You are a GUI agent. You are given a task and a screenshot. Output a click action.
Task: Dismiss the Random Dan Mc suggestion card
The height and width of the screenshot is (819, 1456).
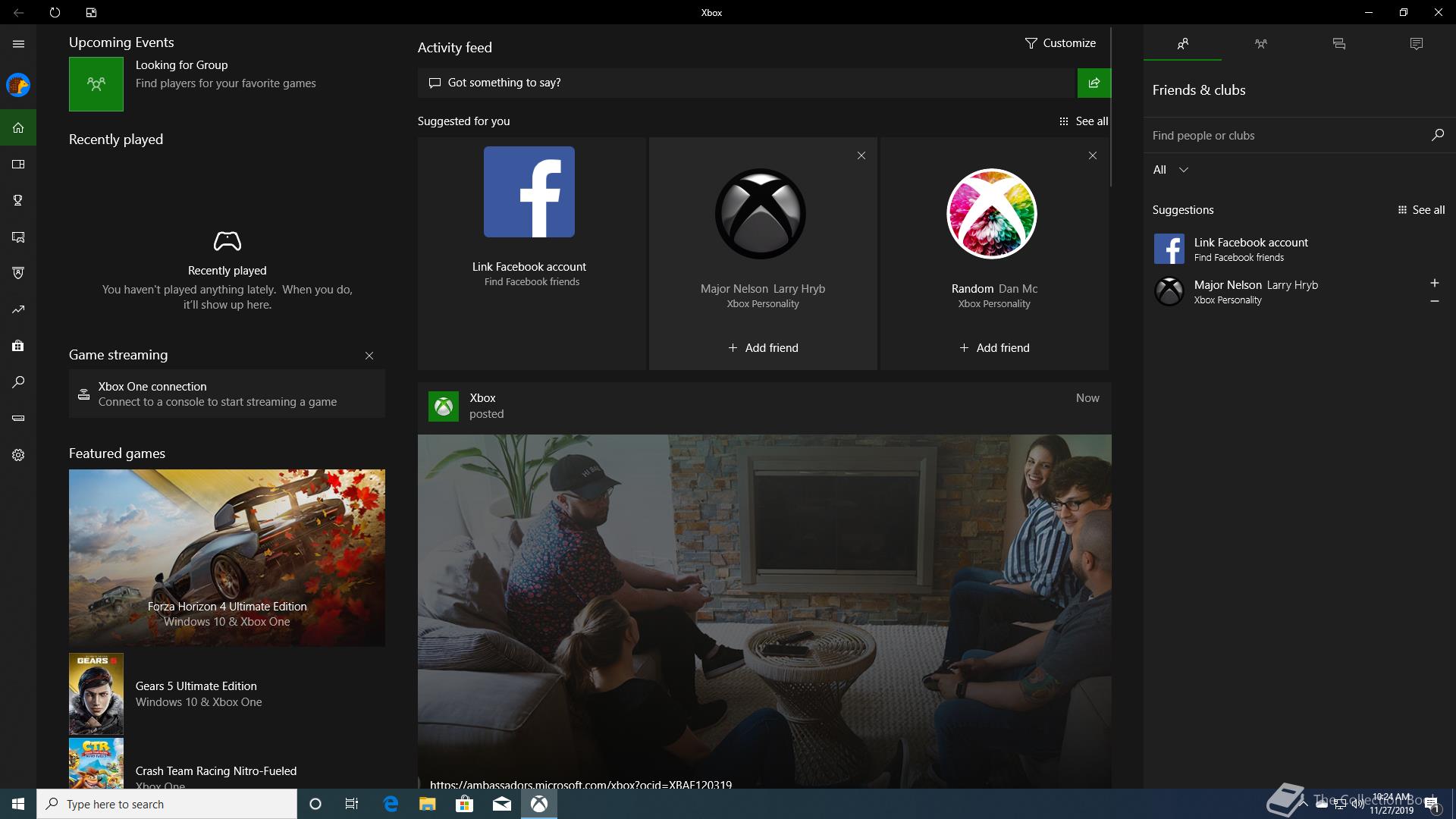pos(1093,155)
